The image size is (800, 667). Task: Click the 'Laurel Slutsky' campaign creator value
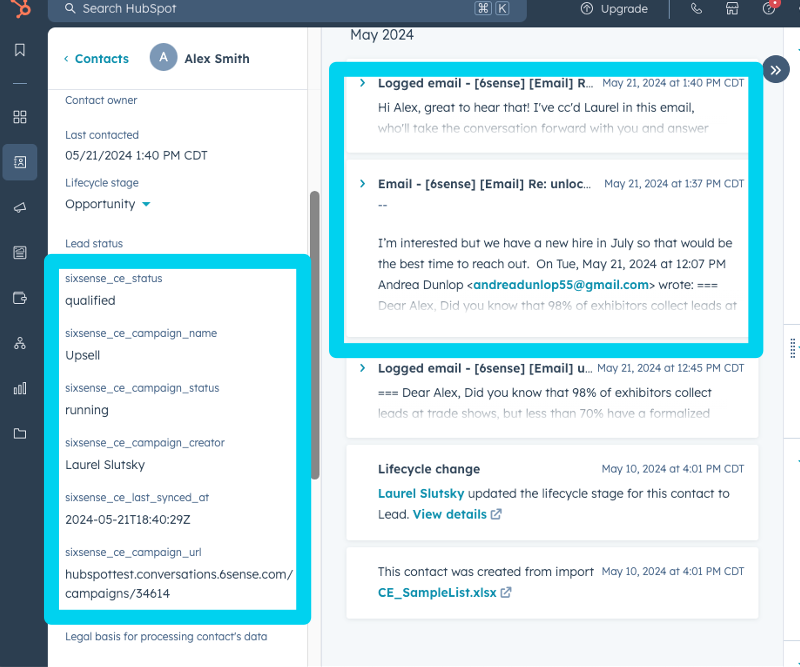pyautogui.click(x=105, y=465)
